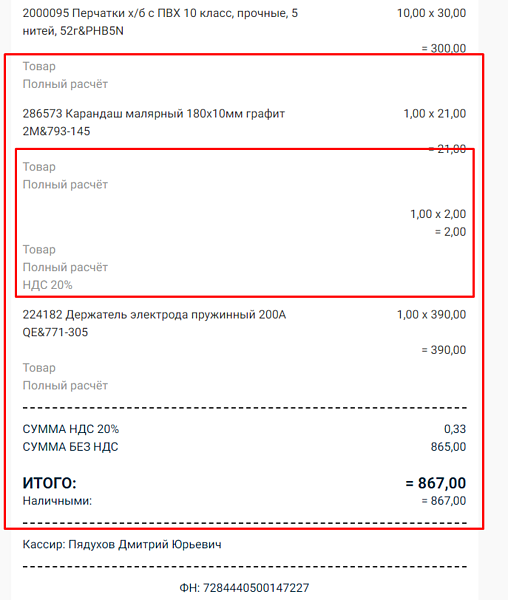Image resolution: width=508 pixels, height=600 pixels.
Task: Click the item name 2000095 Перчатки х/б
Action: [160, 22]
